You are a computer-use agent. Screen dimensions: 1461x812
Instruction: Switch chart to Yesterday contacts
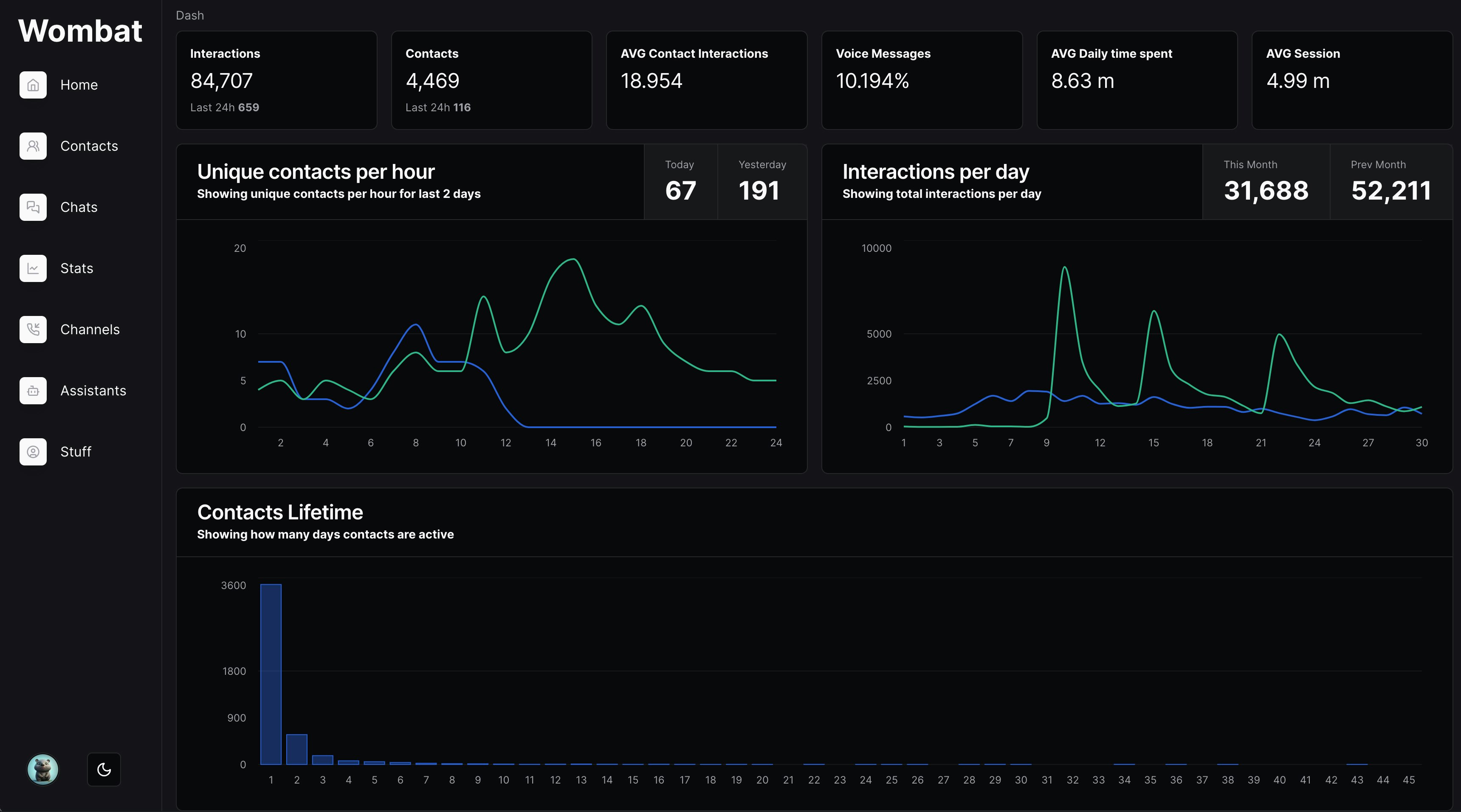[x=762, y=181]
